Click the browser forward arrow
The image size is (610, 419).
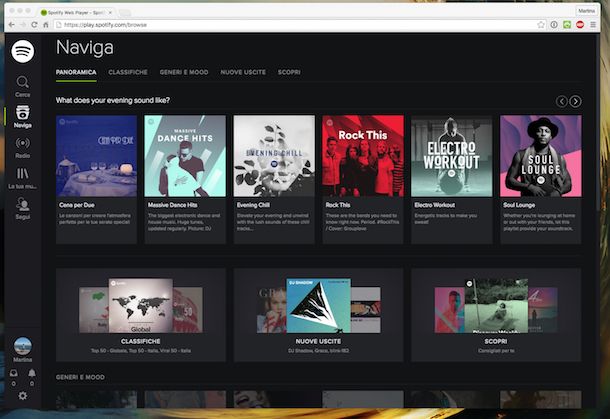[x=23, y=25]
